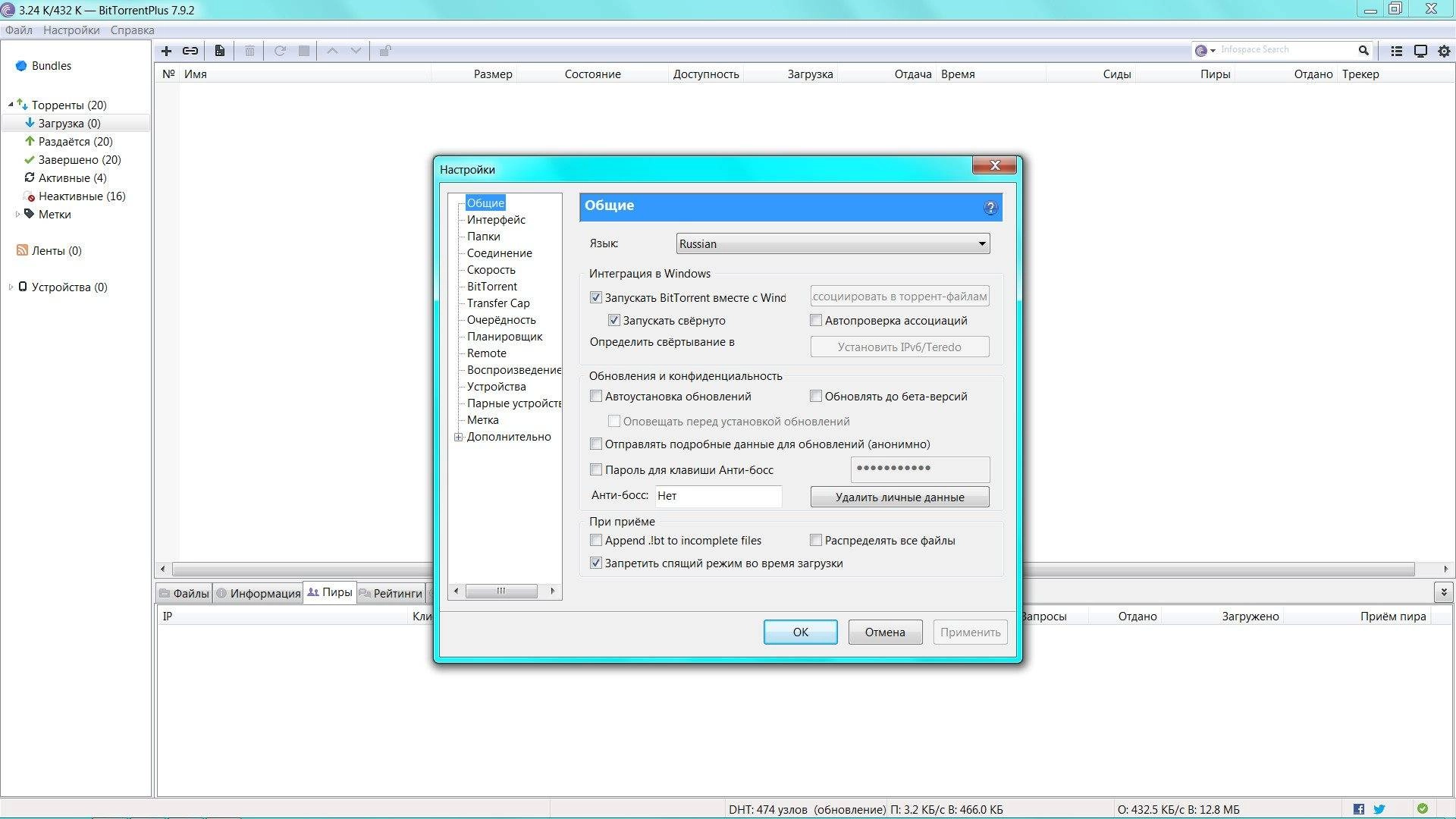
Task: Click the detail pane collapse chevron button
Action: coord(1443,592)
